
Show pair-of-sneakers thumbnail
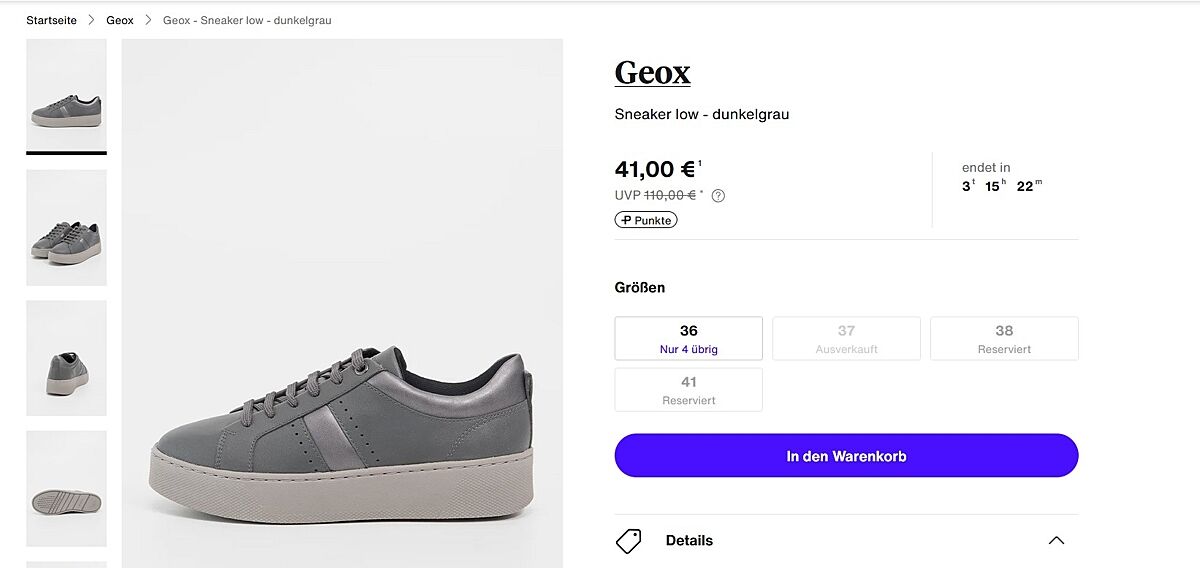(x=66, y=228)
